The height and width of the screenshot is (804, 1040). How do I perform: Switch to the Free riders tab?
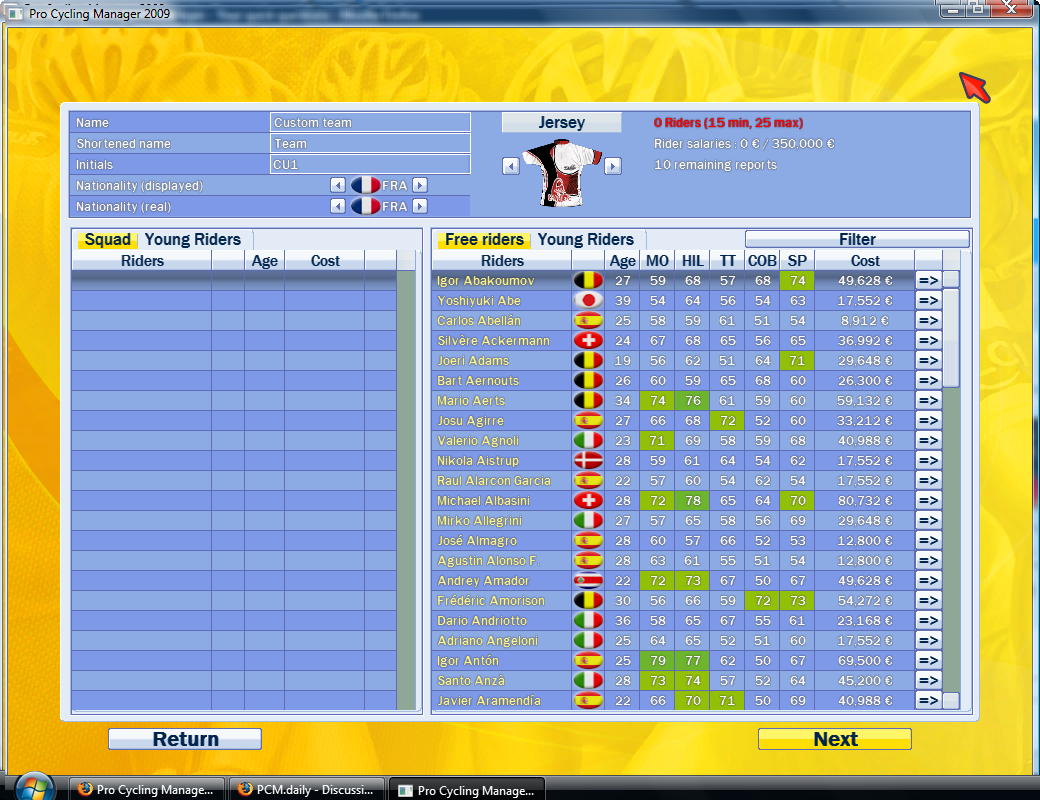point(484,240)
